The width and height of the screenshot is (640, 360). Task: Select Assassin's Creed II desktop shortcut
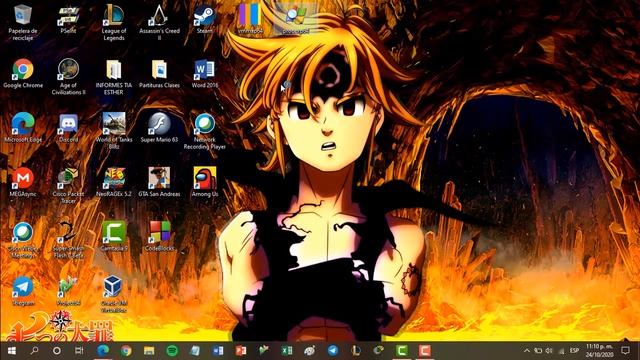(159, 22)
